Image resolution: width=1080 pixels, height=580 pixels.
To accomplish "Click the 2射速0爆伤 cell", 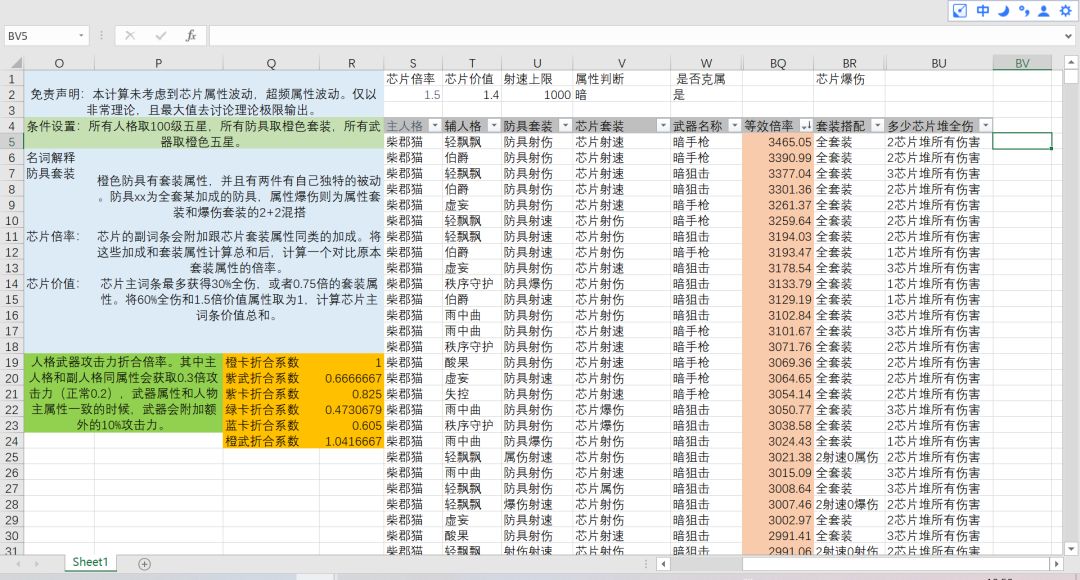I will [849, 504].
